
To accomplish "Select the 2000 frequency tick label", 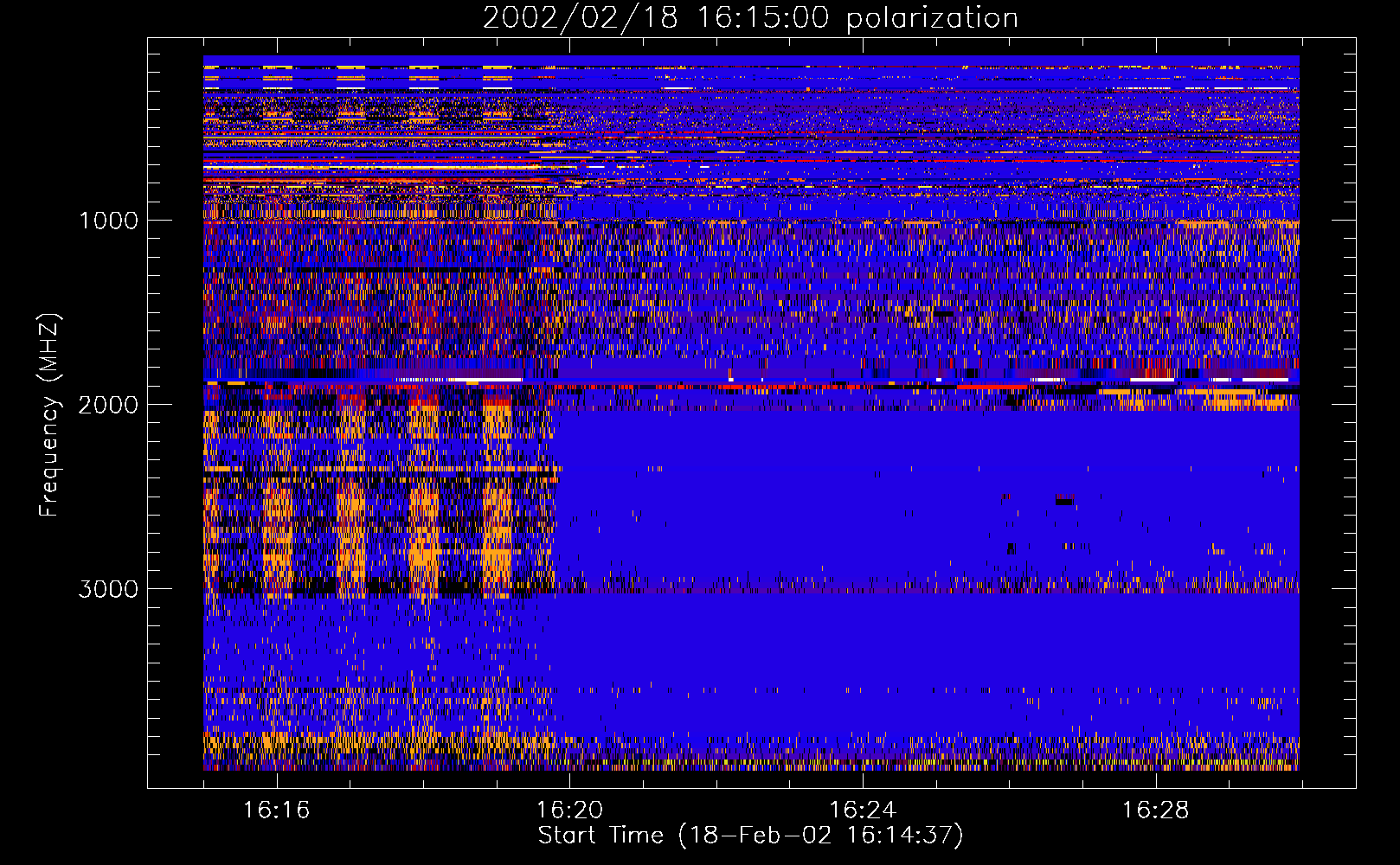I will (108, 405).
